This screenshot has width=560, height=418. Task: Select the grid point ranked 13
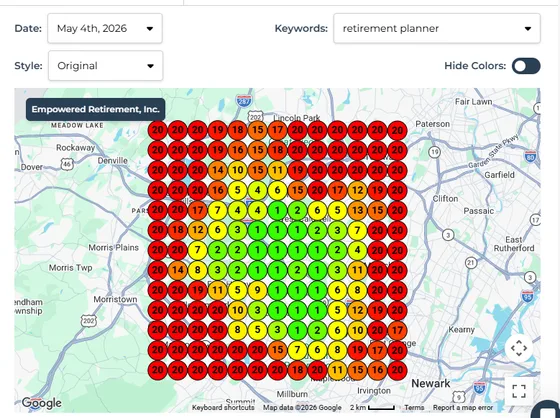click(x=358, y=210)
